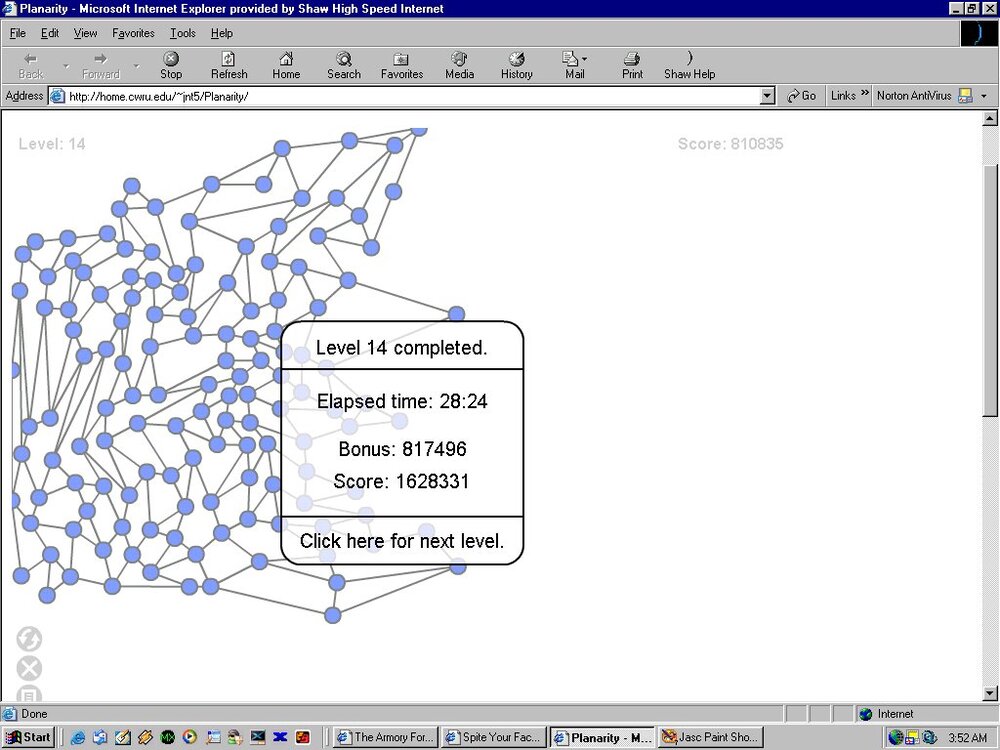Click the Planarity refresh/restart circular icon

29,639
